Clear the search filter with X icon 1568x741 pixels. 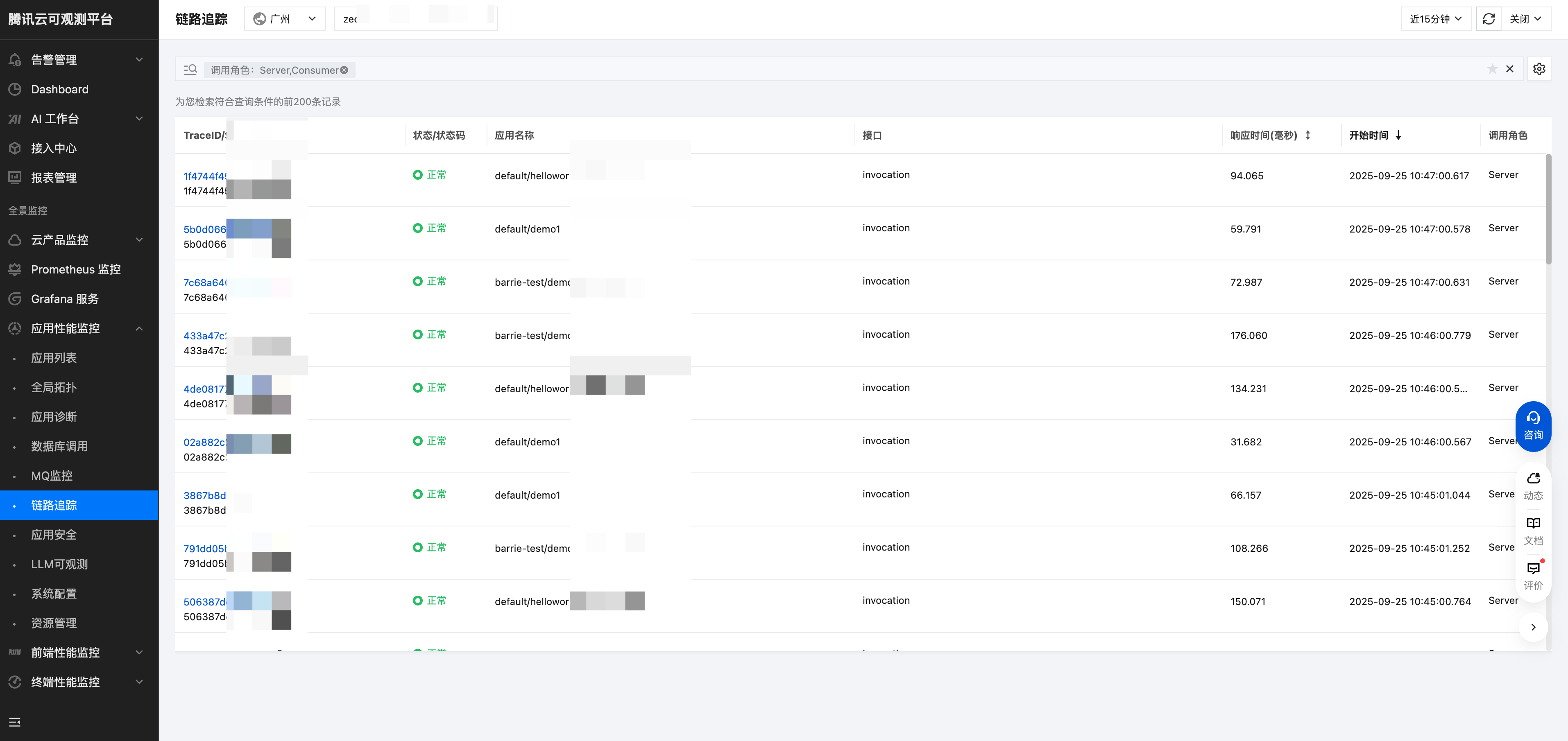click(x=1509, y=69)
